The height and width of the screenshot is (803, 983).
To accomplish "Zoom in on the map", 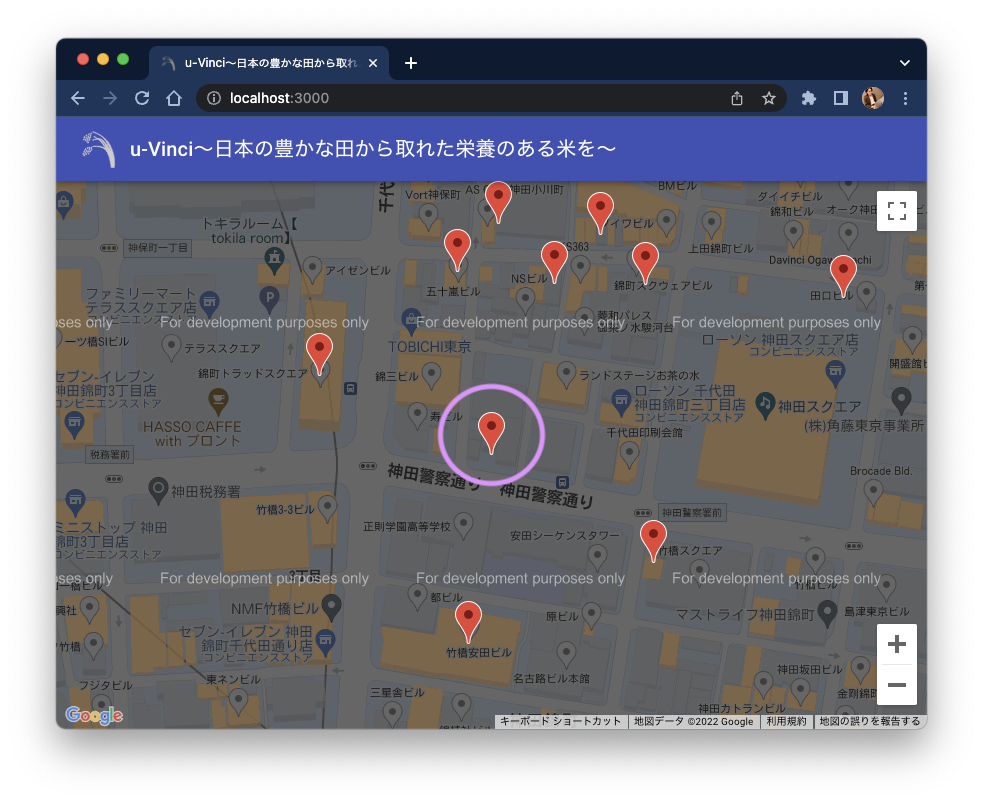I will pos(896,644).
